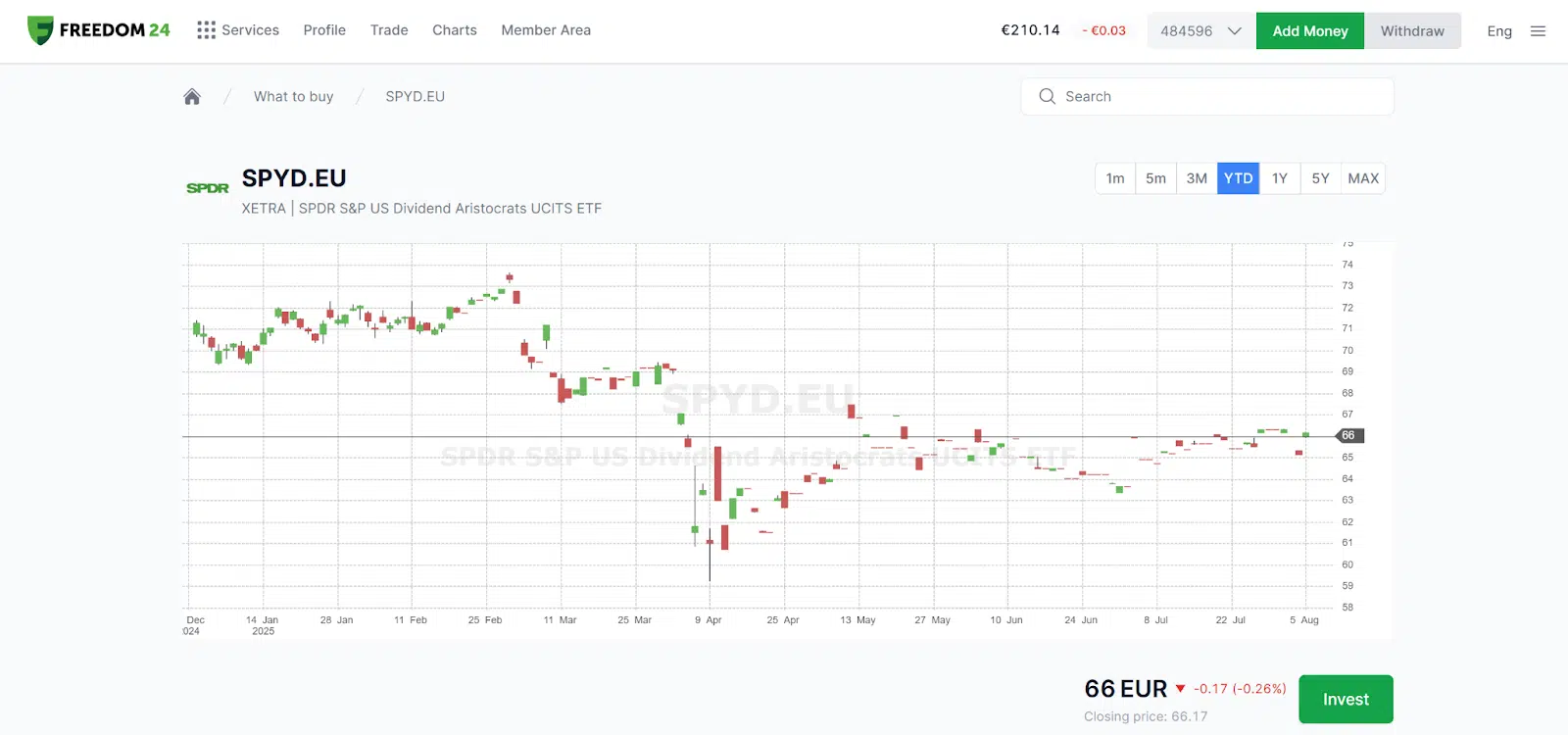Open the hamburger menu icon
1568x735 pixels.
pos(1538,31)
